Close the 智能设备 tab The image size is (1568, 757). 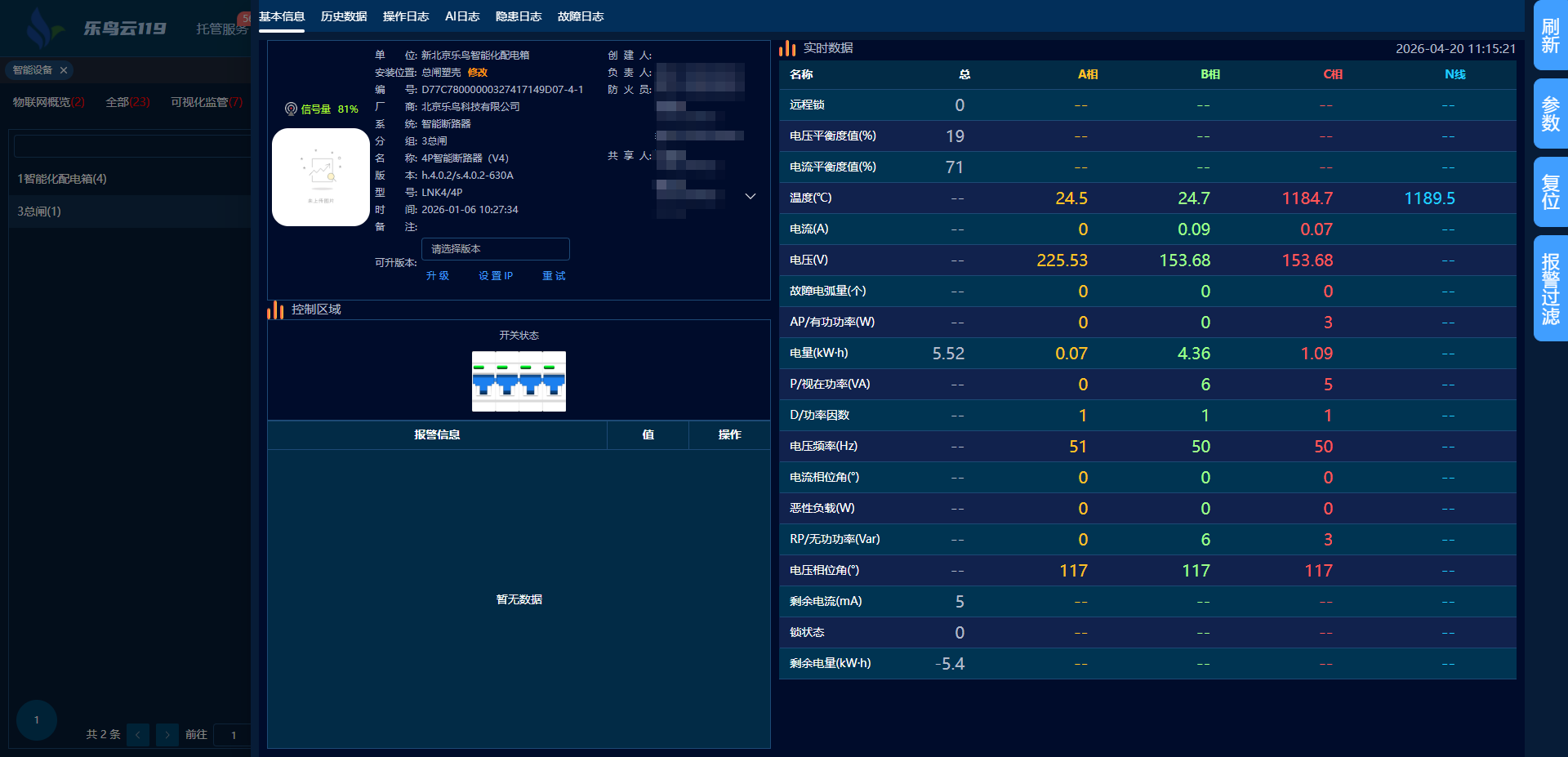tap(64, 70)
